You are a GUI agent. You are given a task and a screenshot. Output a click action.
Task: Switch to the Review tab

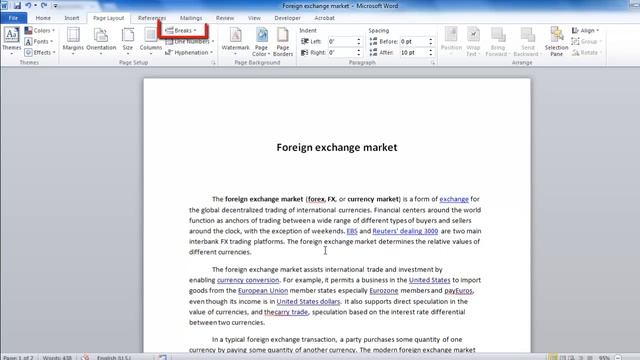pyautogui.click(x=225, y=18)
